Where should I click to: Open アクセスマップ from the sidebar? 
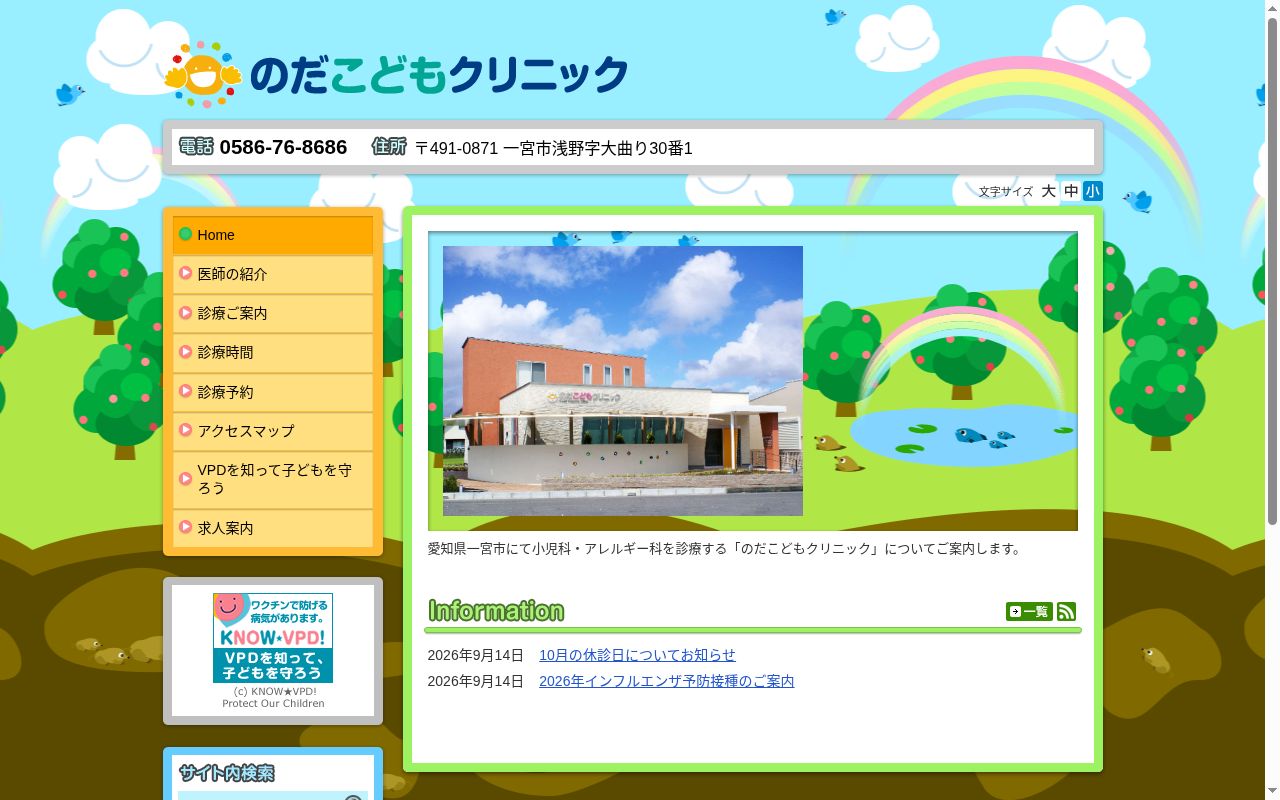[x=273, y=431]
